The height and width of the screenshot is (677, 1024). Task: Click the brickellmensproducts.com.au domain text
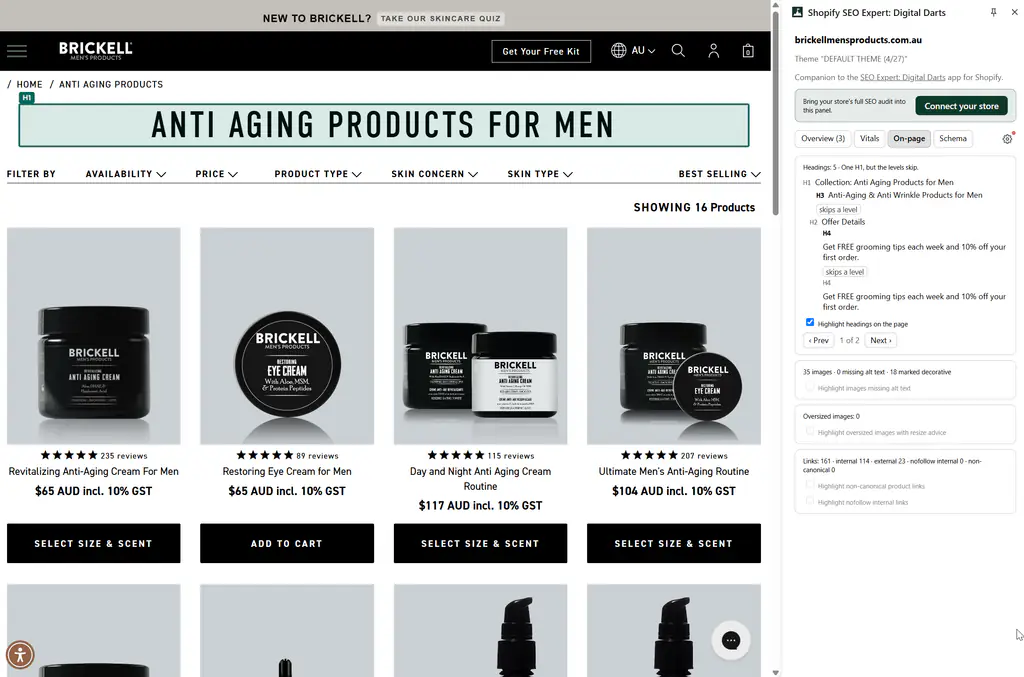pyautogui.click(x=857, y=40)
